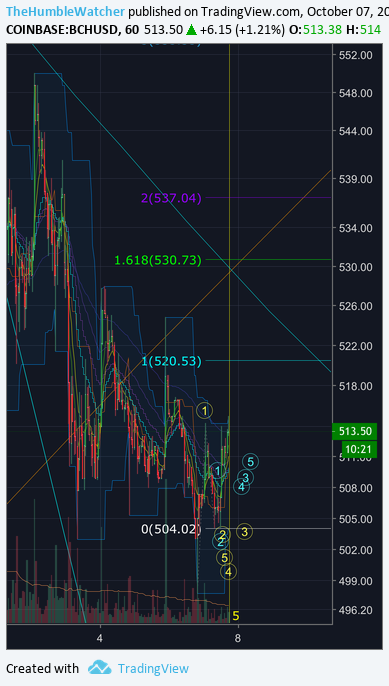Click the 505.00 price axis label

click(356, 519)
